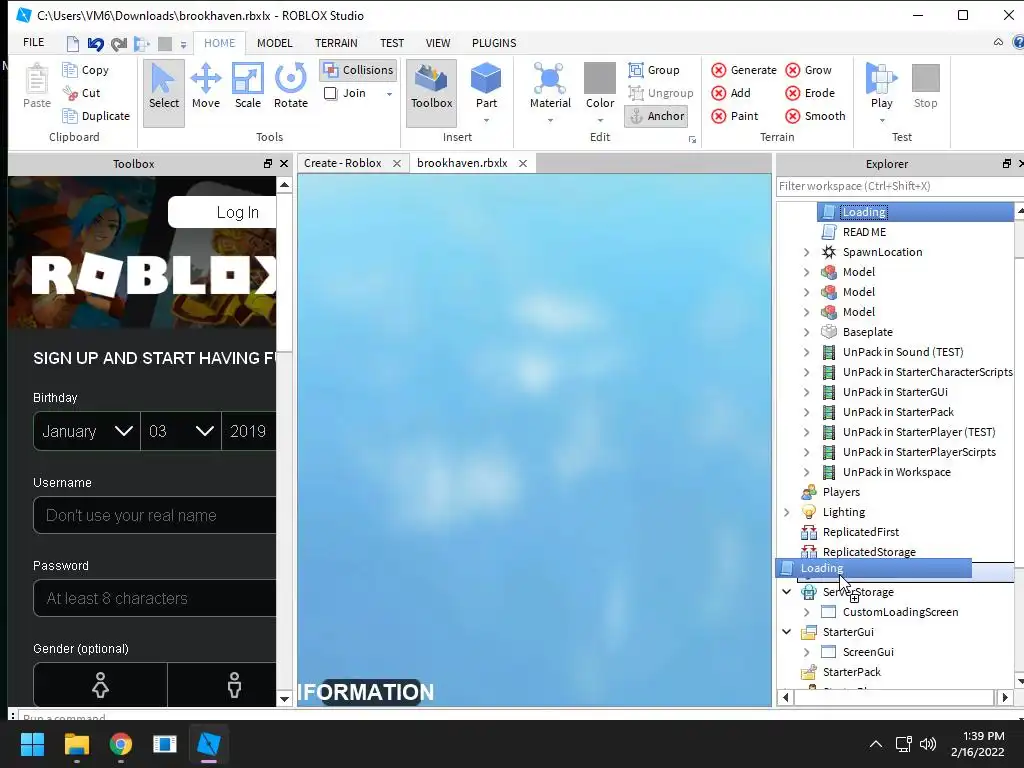This screenshot has height=768, width=1024.
Task: Click the Paste icon in Clipboard
Action: (x=37, y=86)
